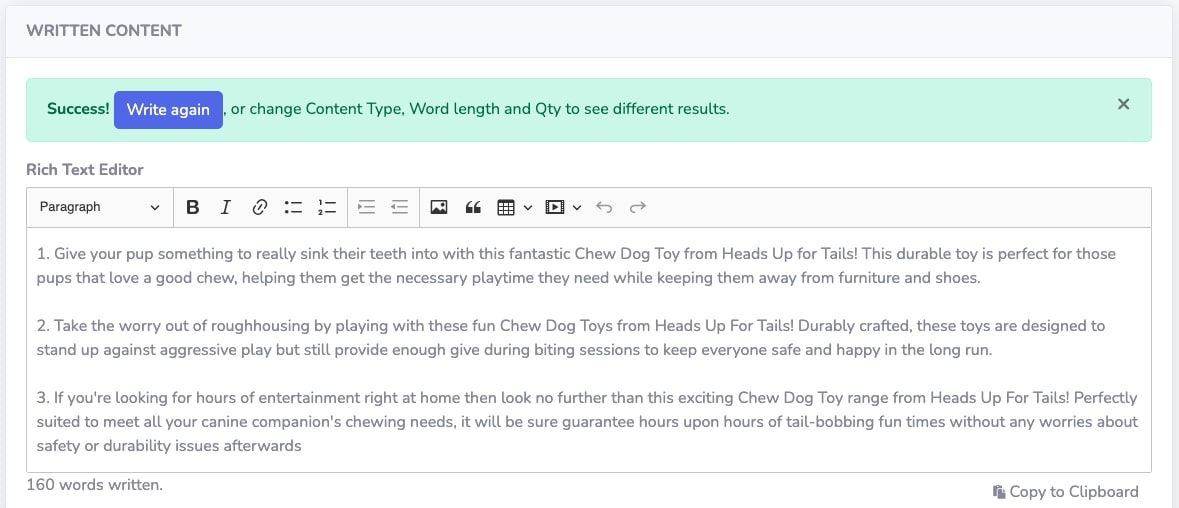1179x508 pixels.
Task: Click the insert table icon
Action: pos(506,207)
